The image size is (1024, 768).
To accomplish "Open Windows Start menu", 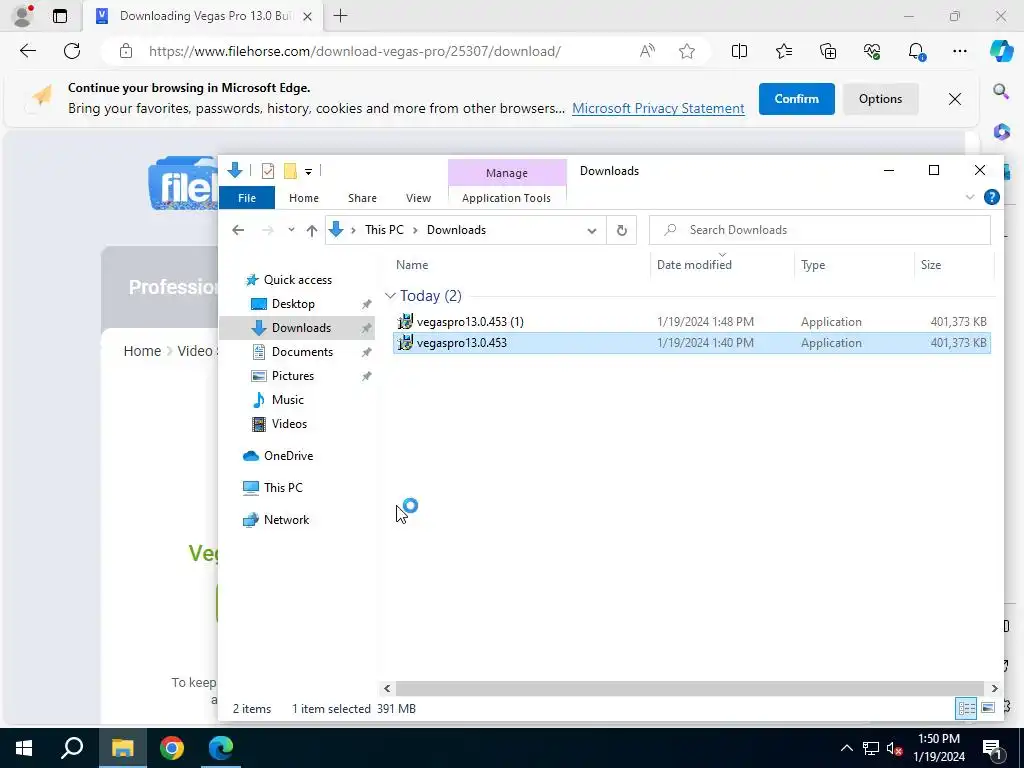I will (x=24, y=748).
